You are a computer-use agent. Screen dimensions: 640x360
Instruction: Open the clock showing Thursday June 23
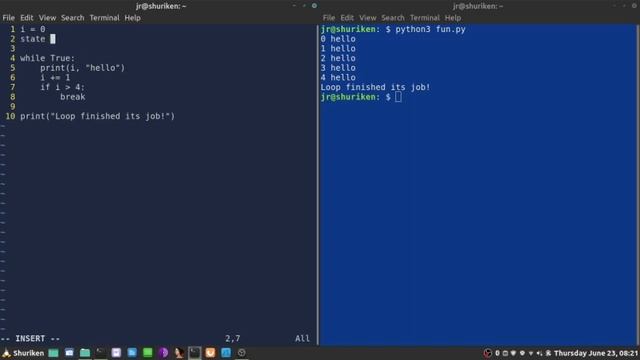596,353
